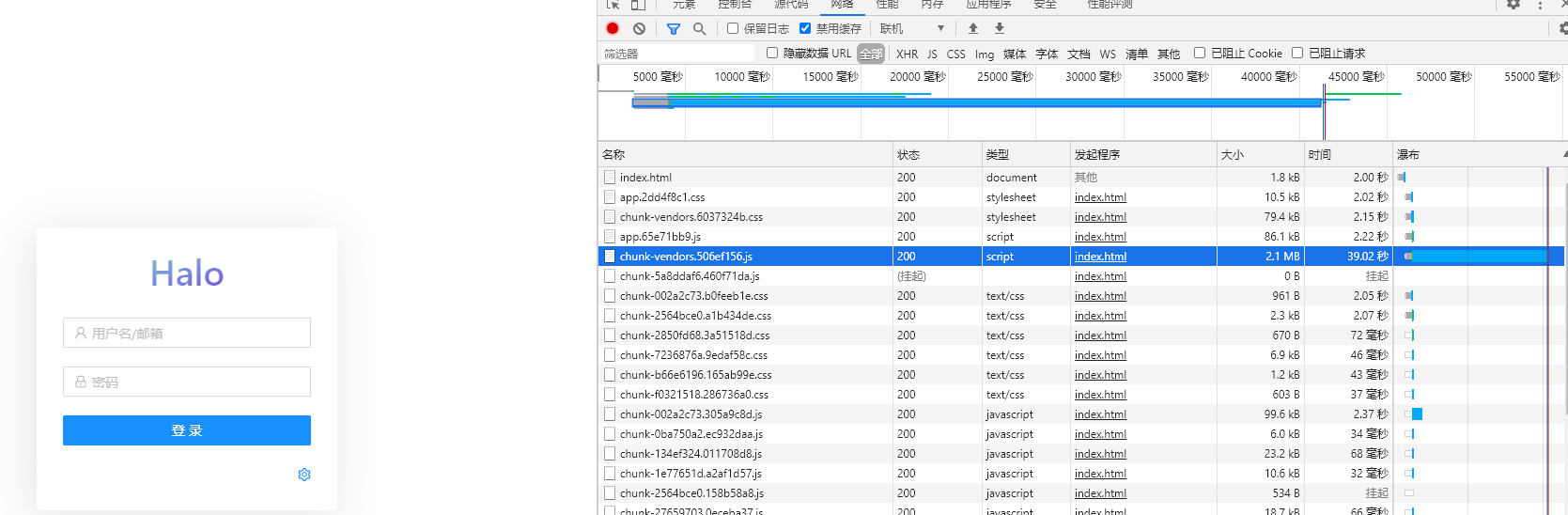Select checkbox for chunk-vendors.506ef156.js row
Image resolution: width=1568 pixels, height=515 pixels.
coord(610,256)
